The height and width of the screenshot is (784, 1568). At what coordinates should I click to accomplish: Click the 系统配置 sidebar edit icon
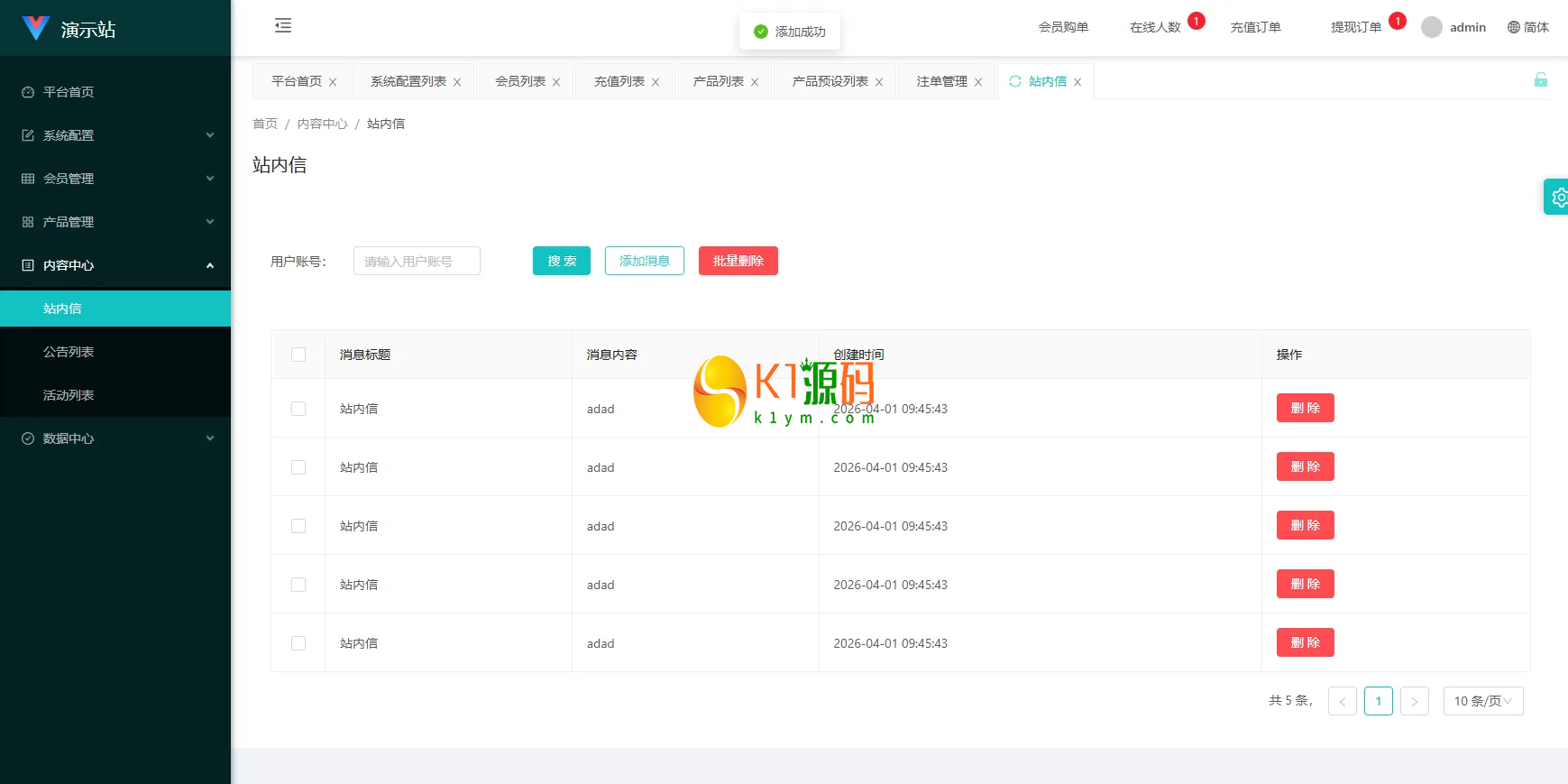28,135
